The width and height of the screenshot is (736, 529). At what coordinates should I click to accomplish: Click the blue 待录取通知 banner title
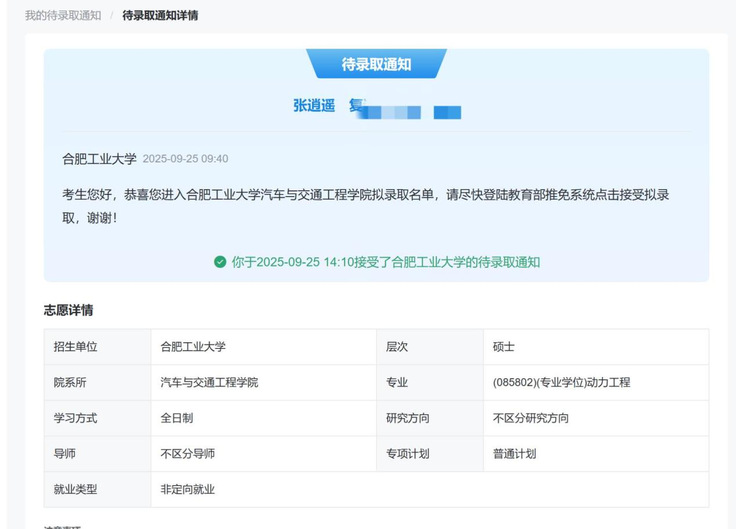376,64
